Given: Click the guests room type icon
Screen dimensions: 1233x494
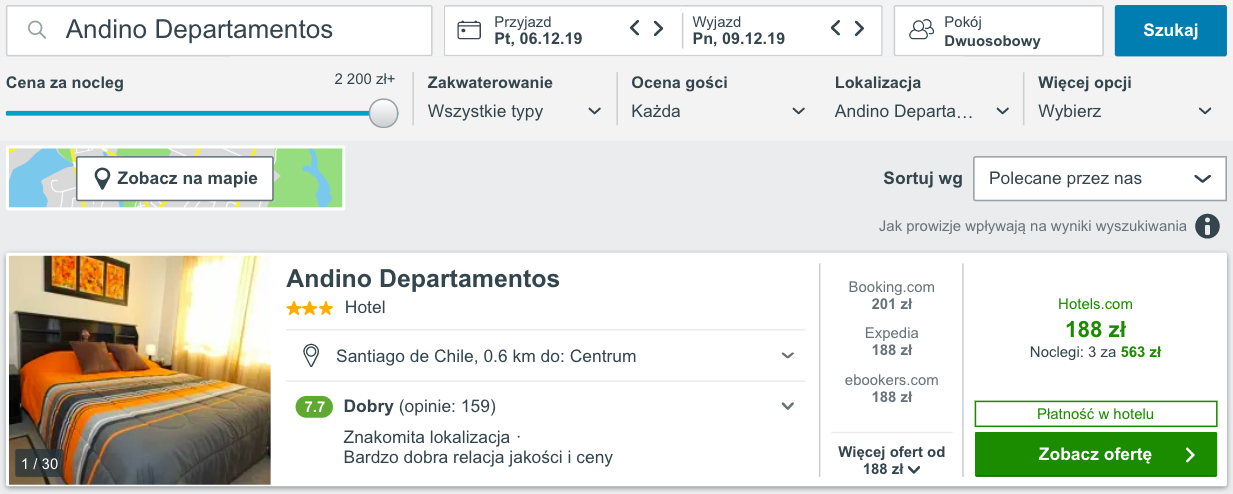Looking at the screenshot, I should (x=920, y=30).
